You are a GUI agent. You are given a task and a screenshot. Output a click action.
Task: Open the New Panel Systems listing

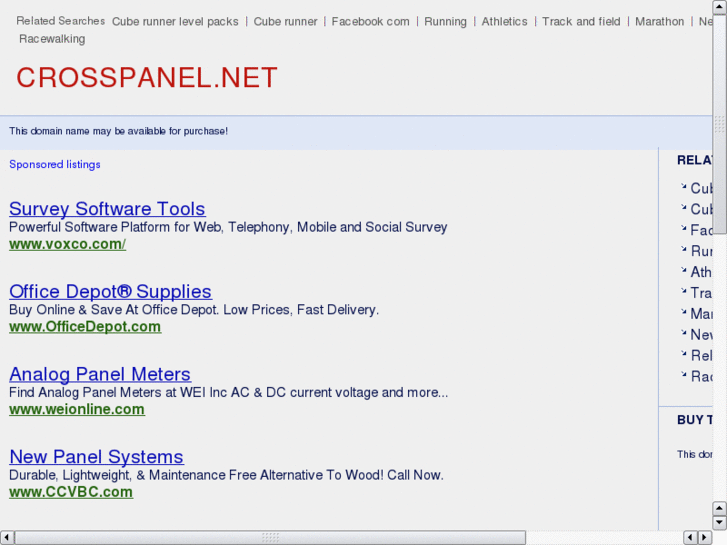[x=96, y=457]
